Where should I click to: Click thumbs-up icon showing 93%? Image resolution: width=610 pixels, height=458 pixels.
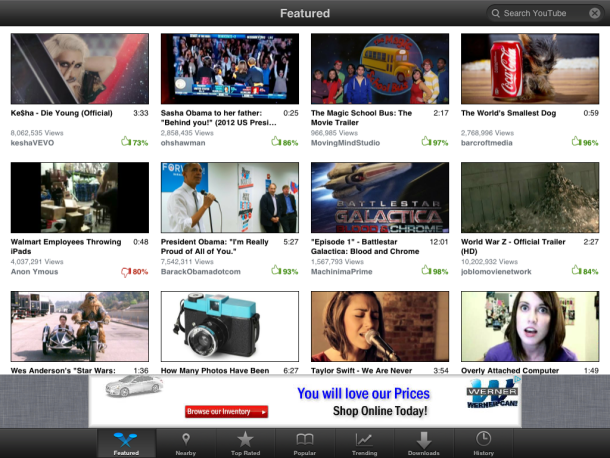click(276, 270)
